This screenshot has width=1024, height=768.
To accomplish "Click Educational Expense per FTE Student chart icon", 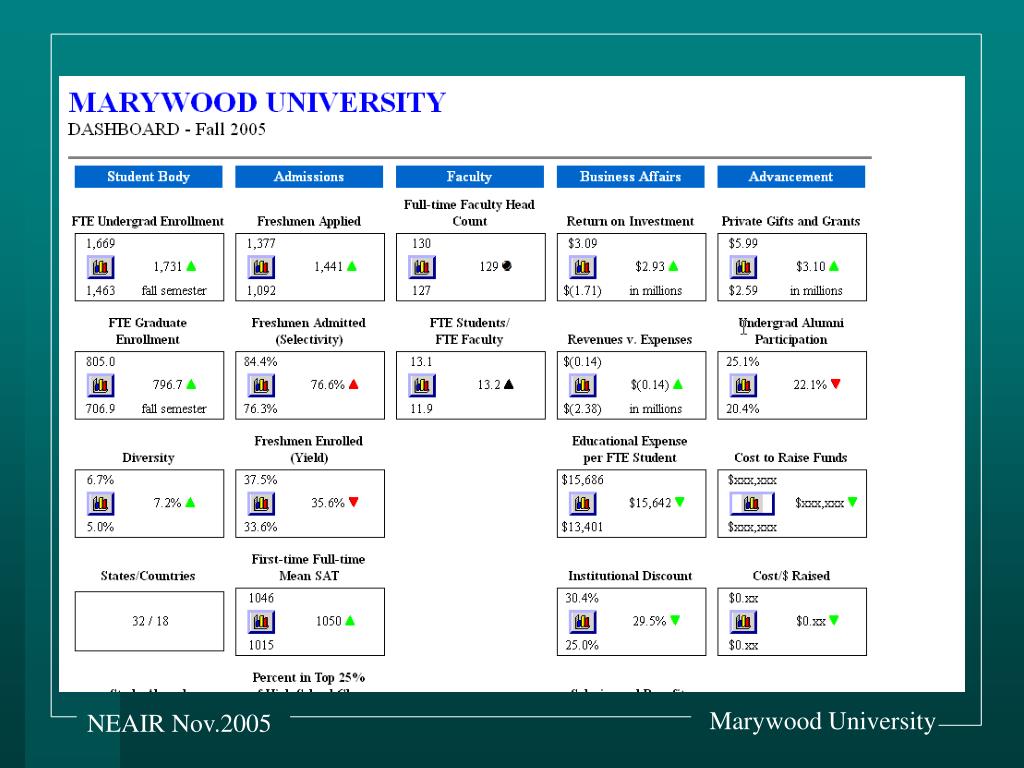I will [x=583, y=503].
